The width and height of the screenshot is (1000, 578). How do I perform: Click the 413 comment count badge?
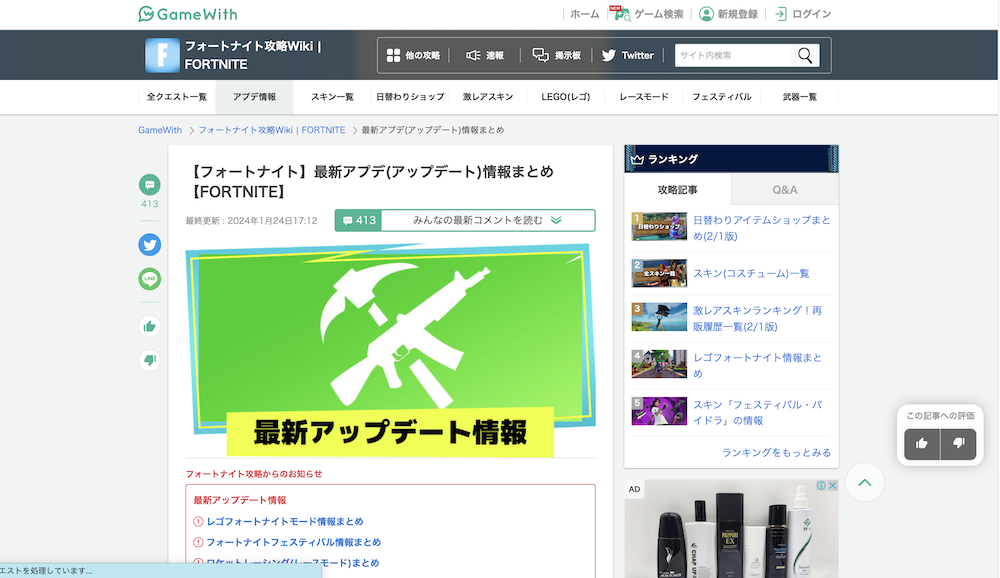click(x=358, y=220)
